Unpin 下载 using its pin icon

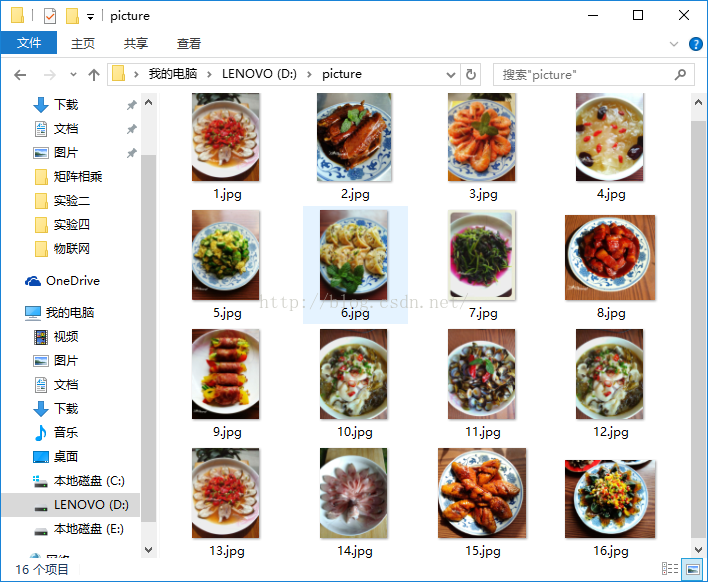pyautogui.click(x=131, y=105)
